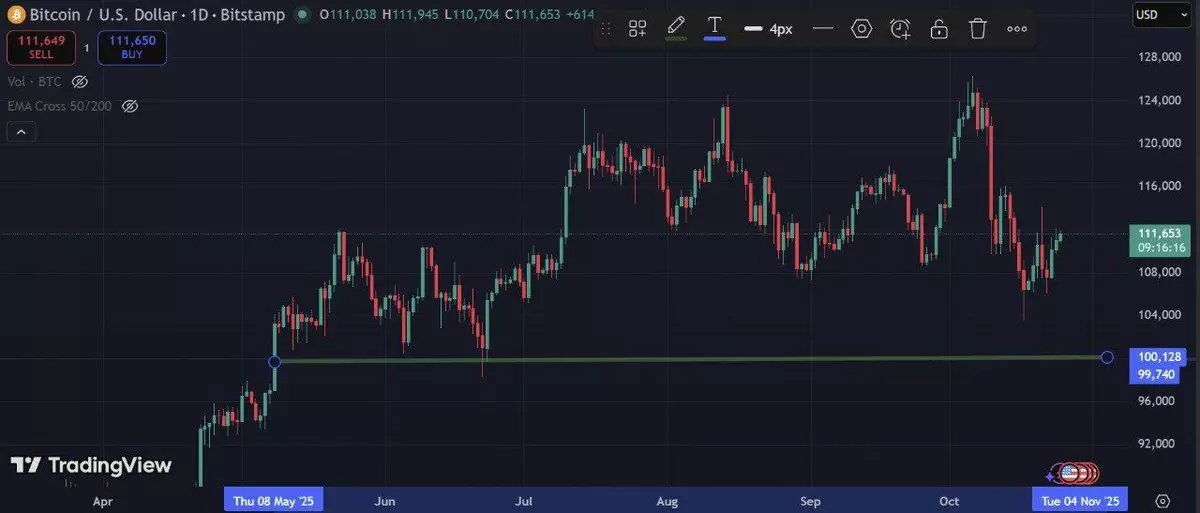The image size is (1200, 513).
Task: Lock the selected drawing
Action: point(939,29)
